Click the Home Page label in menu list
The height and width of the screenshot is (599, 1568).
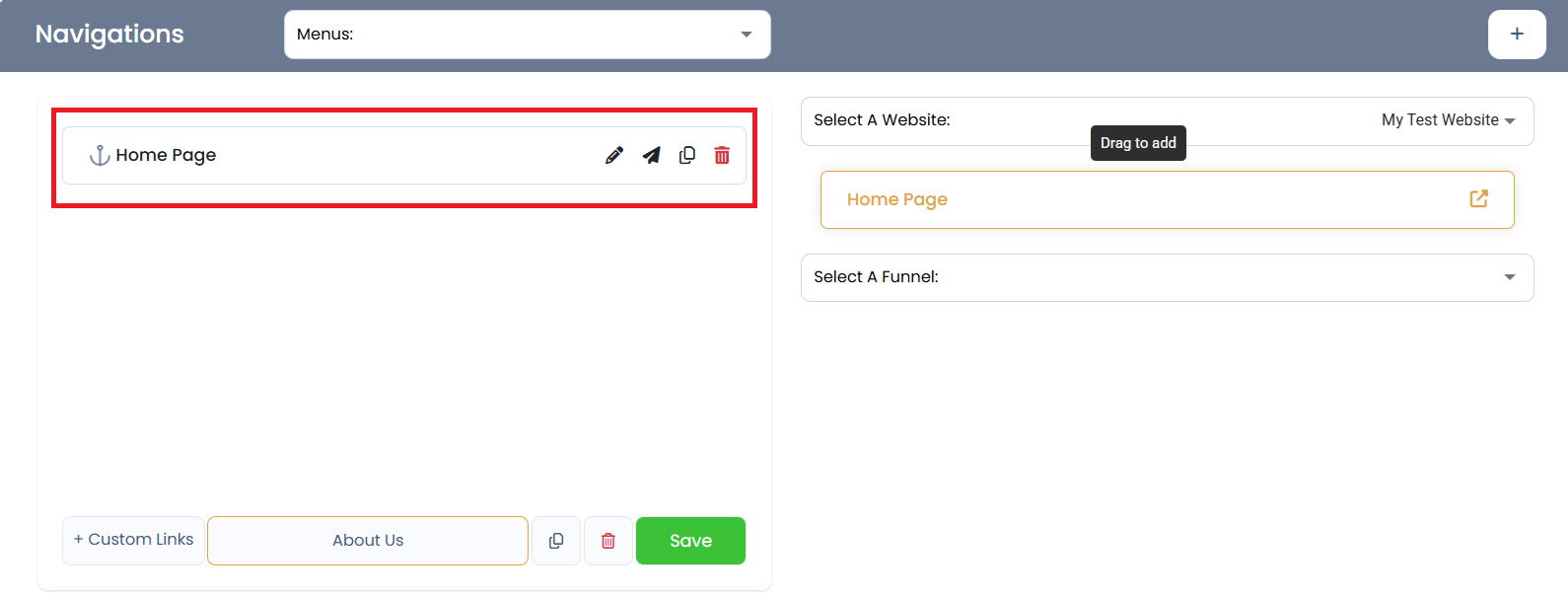[166, 156]
